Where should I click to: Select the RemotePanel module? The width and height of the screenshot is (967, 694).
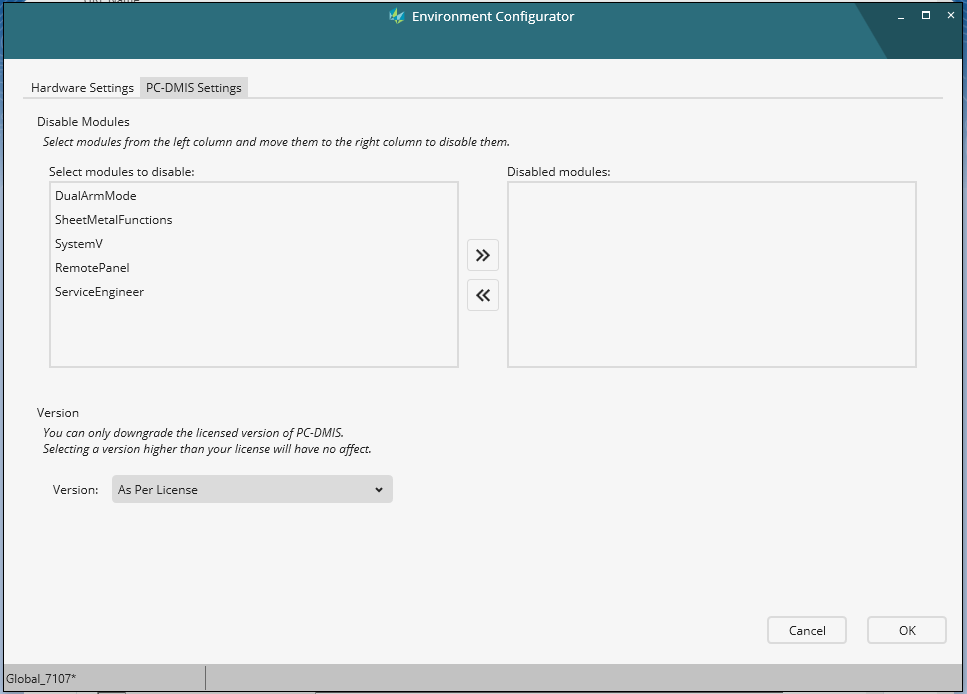coord(92,267)
